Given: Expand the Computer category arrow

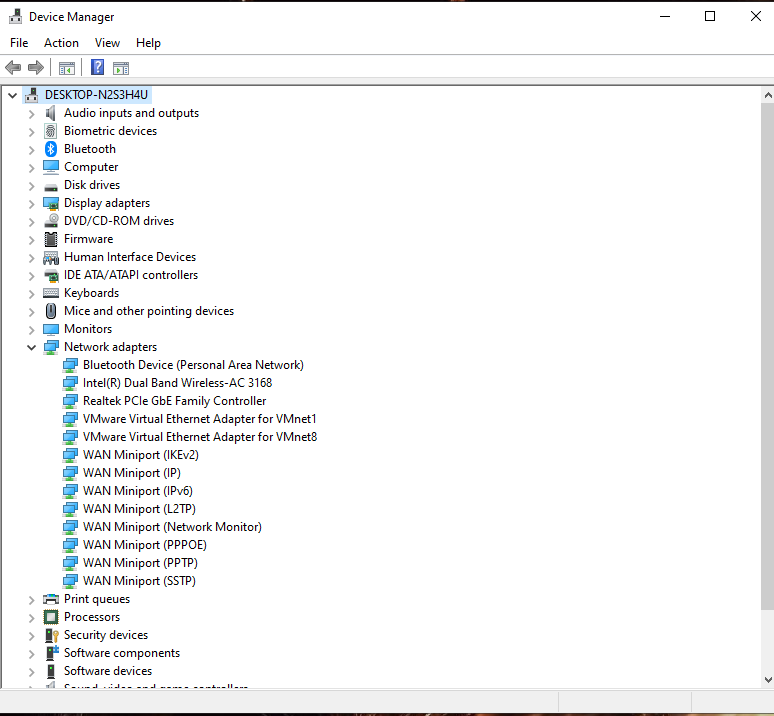Looking at the screenshot, I should (x=32, y=168).
